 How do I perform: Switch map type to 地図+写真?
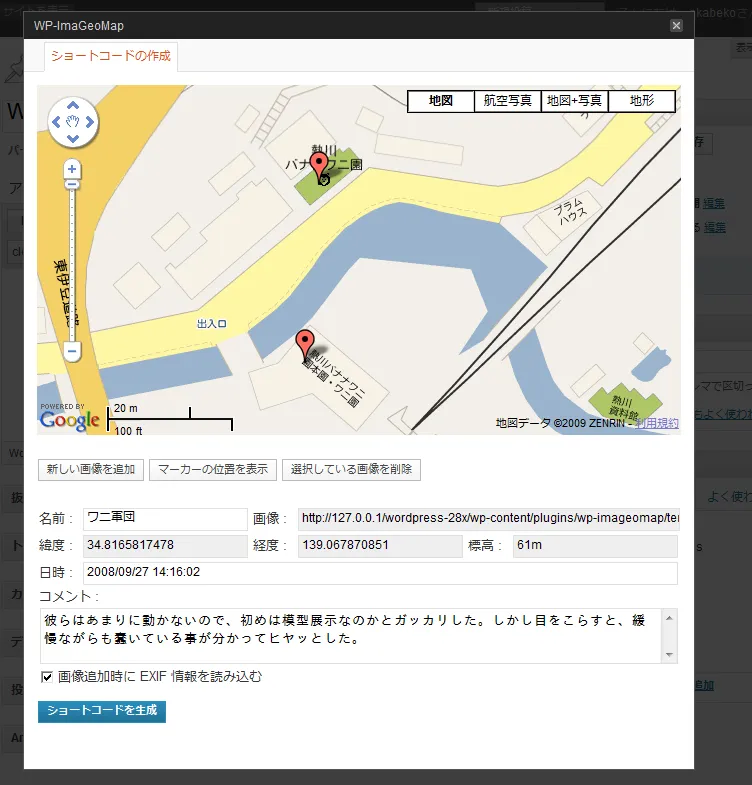coord(575,101)
